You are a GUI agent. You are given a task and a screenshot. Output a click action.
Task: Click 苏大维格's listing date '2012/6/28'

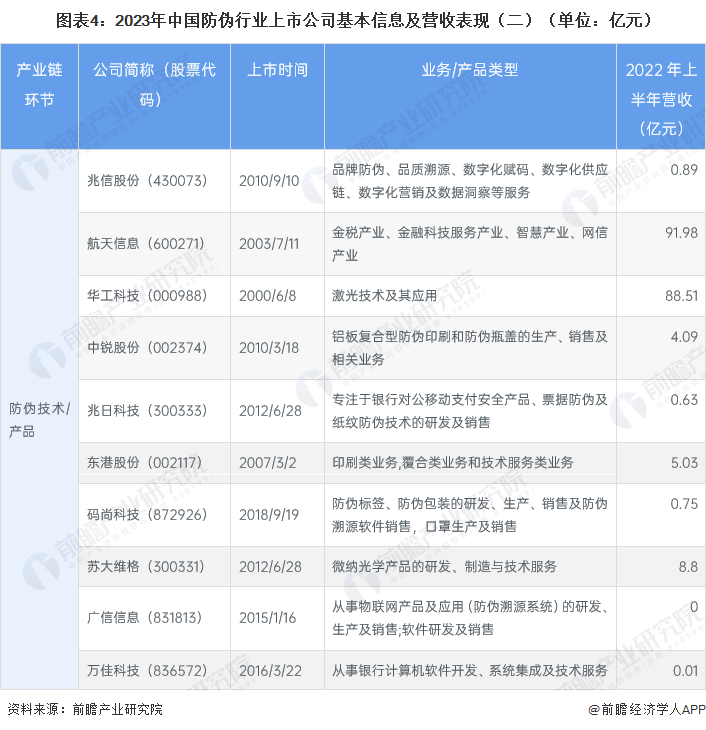click(271, 567)
